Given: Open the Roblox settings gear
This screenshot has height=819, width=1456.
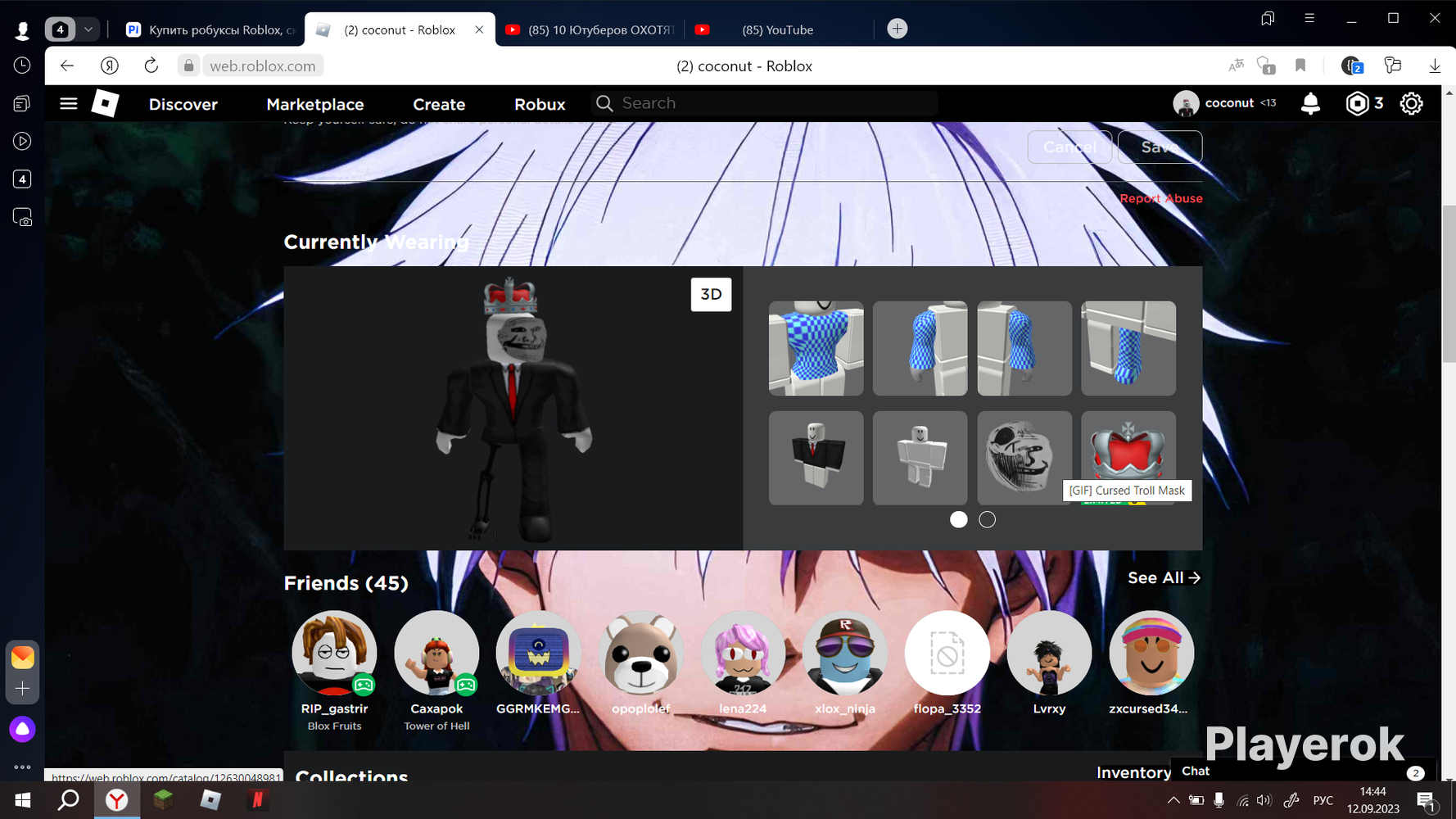Looking at the screenshot, I should (1411, 103).
